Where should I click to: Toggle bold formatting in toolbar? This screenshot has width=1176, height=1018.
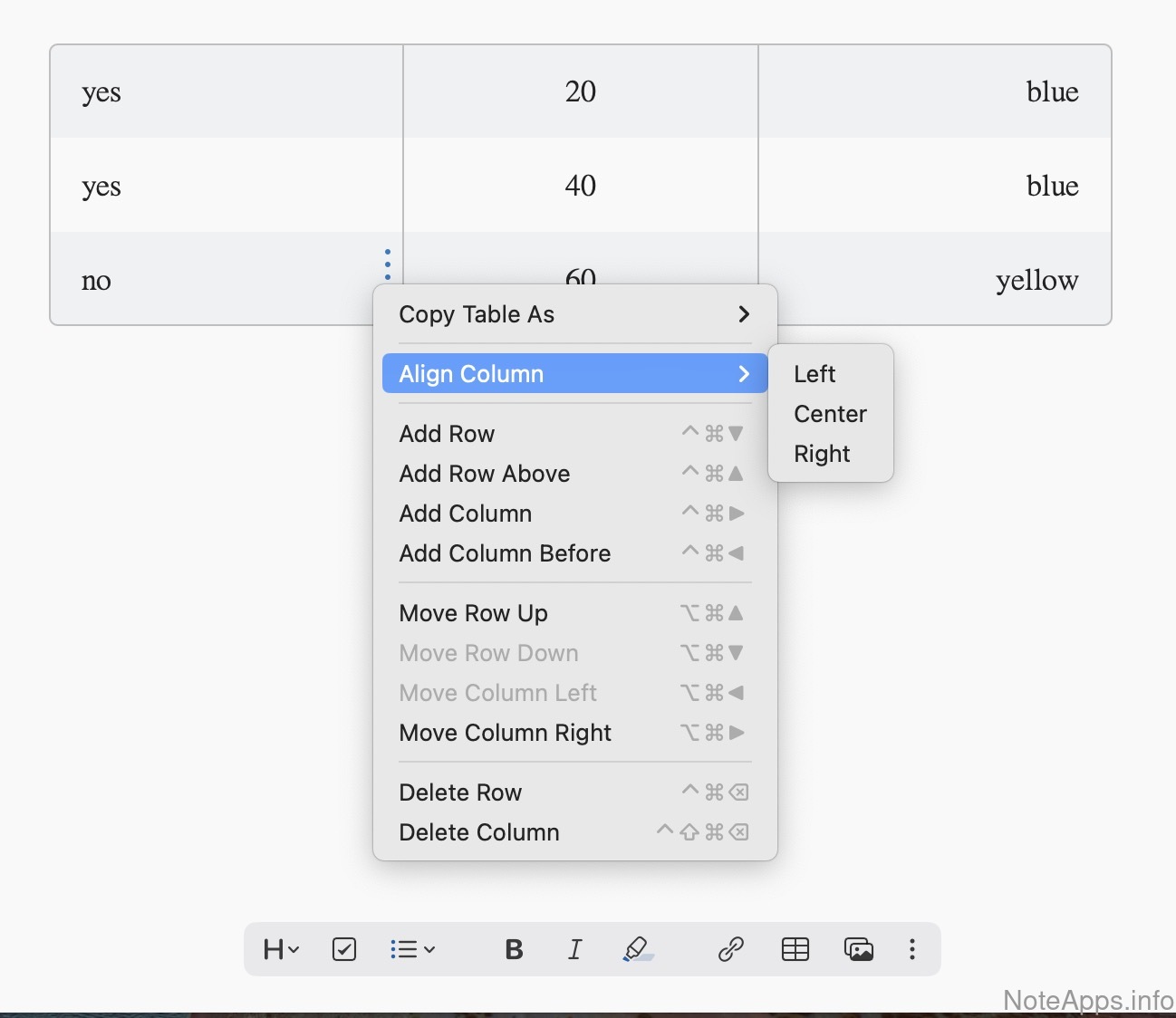514,949
